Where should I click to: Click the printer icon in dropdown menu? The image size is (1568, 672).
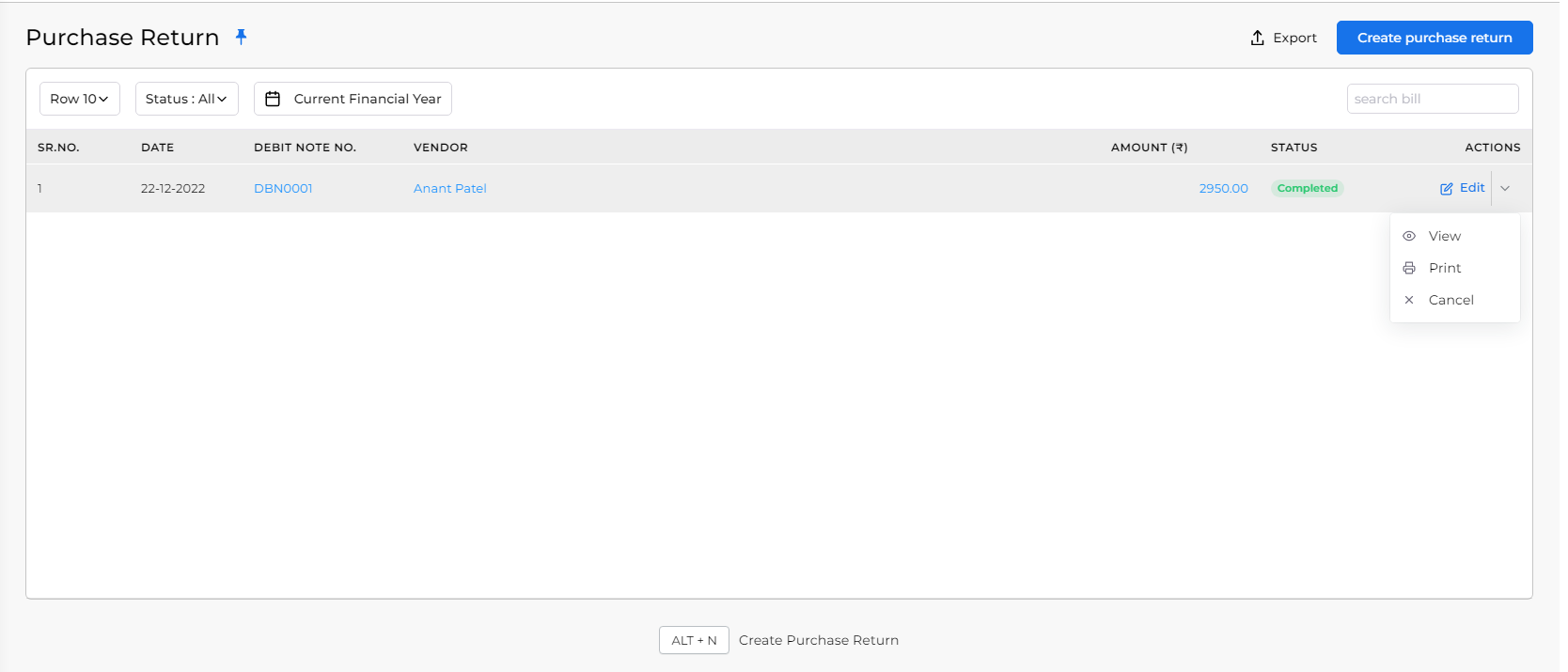tap(1409, 268)
